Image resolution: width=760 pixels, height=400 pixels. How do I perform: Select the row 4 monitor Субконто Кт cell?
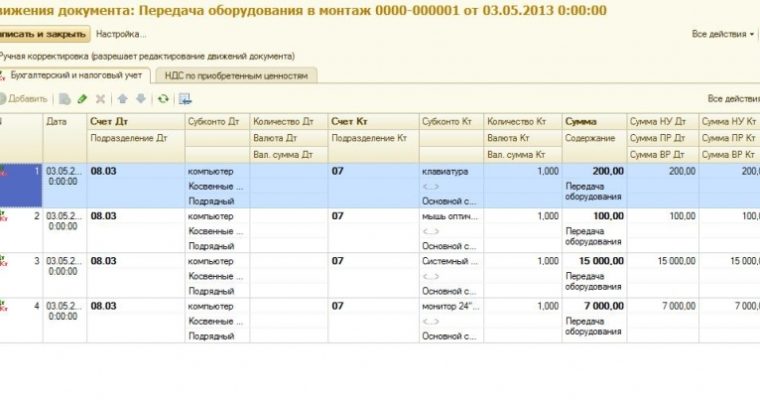point(451,305)
